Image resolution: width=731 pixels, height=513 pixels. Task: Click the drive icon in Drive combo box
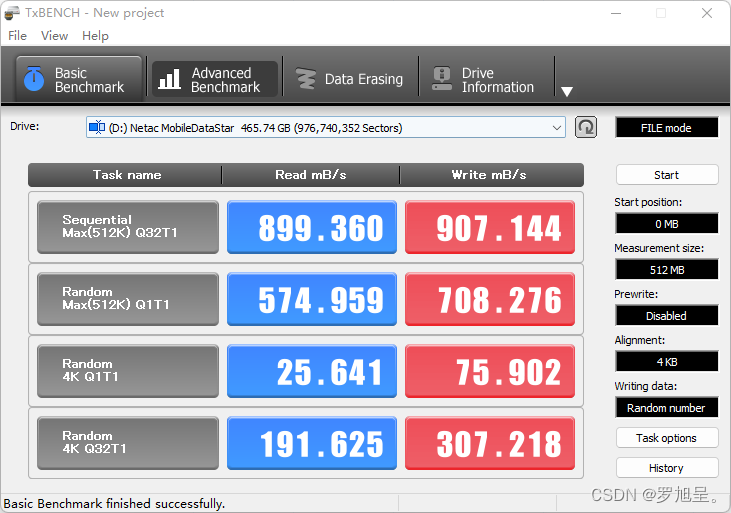pos(97,127)
